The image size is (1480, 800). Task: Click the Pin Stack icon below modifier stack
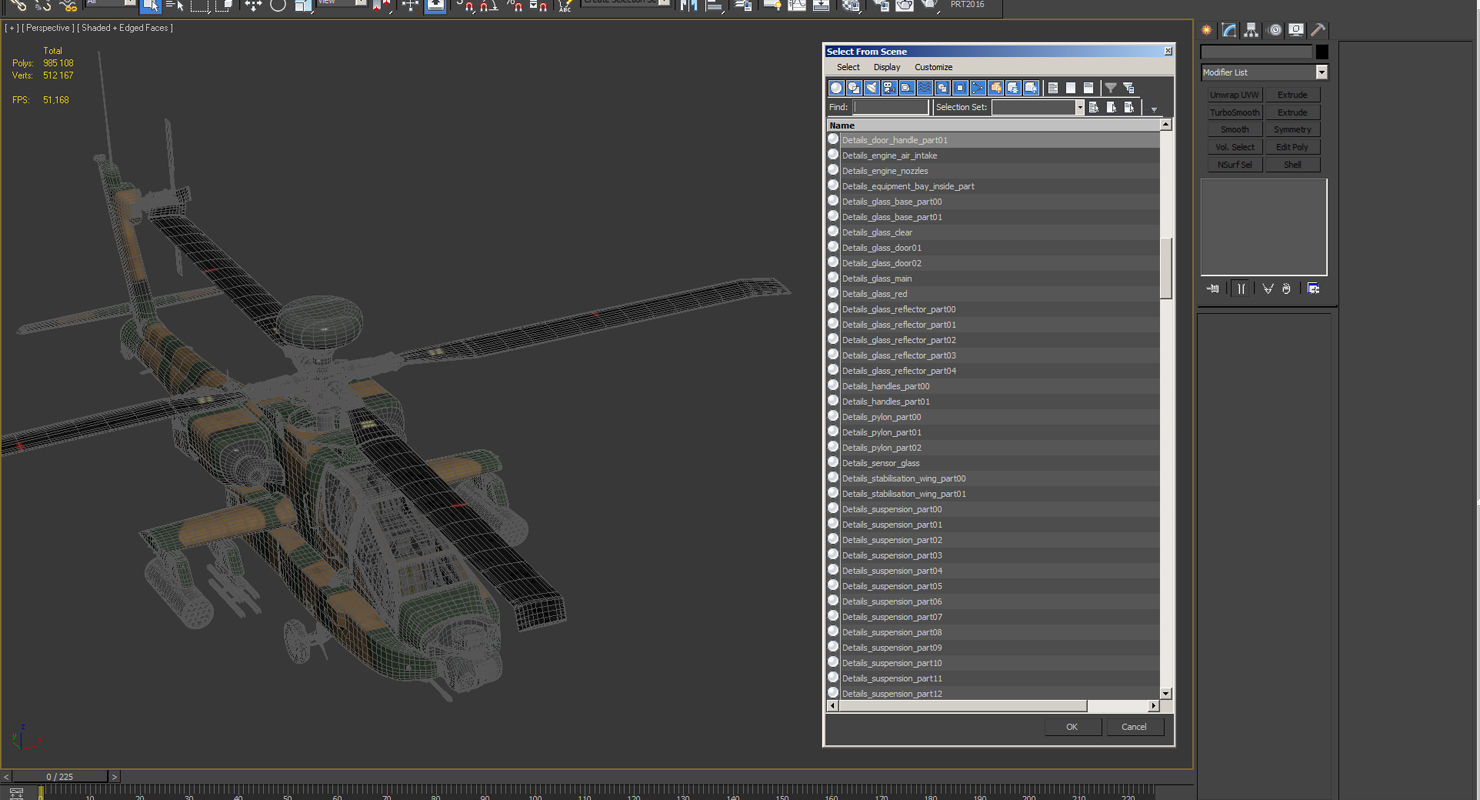(1213, 289)
